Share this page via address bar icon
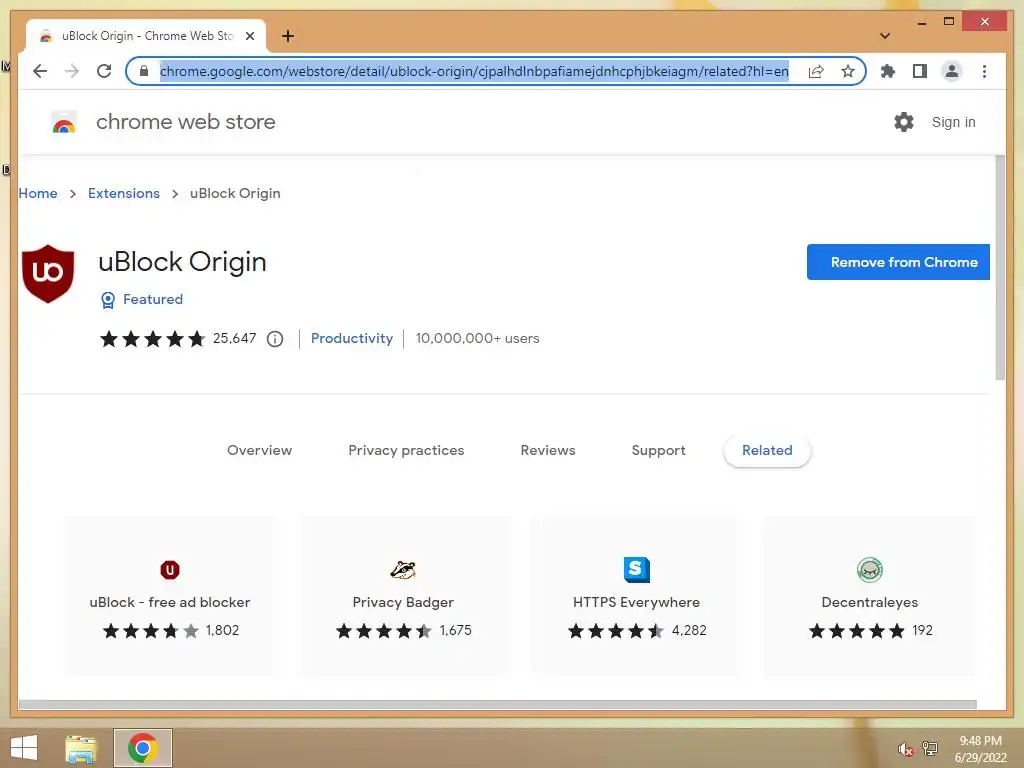The height and width of the screenshot is (768, 1024). click(816, 71)
